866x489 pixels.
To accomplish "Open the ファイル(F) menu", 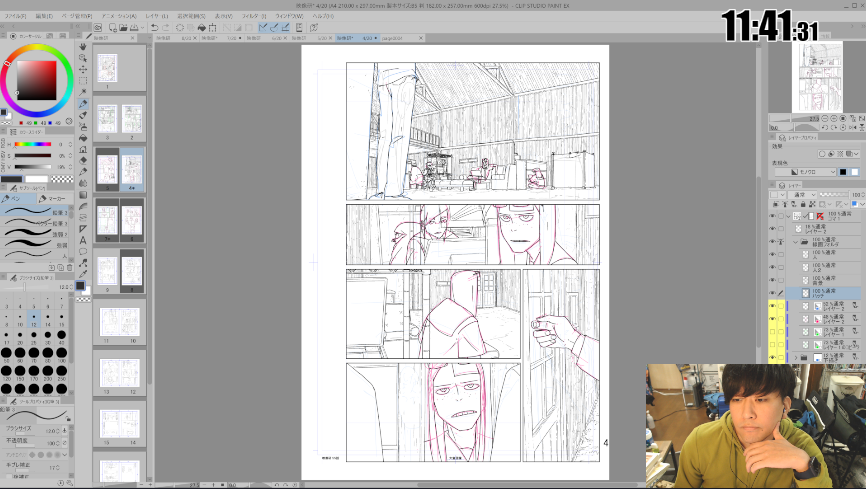I will tap(15, 16).
